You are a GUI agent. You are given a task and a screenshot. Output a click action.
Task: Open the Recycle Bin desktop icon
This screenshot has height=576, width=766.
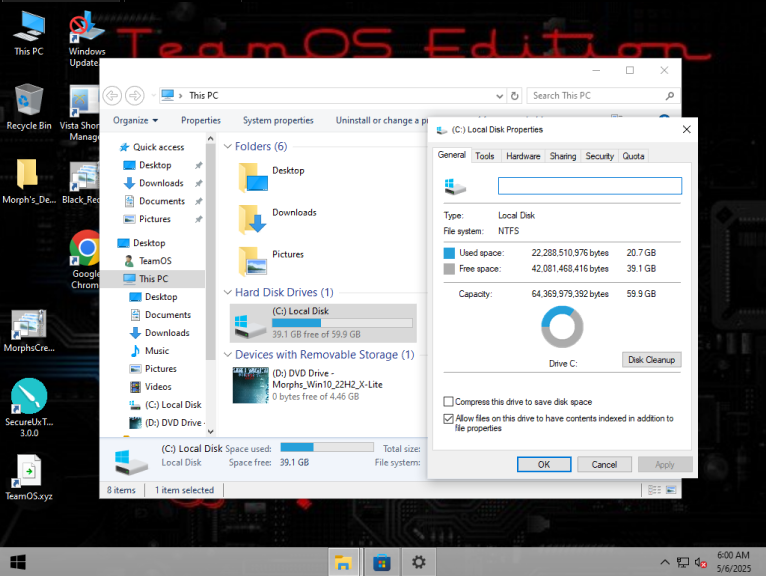[28, 107]
